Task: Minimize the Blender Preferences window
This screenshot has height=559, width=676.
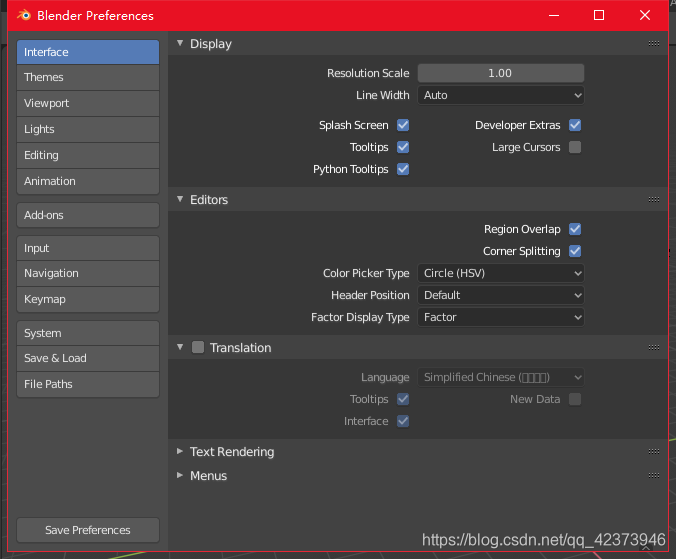Action: coord(554,16)
